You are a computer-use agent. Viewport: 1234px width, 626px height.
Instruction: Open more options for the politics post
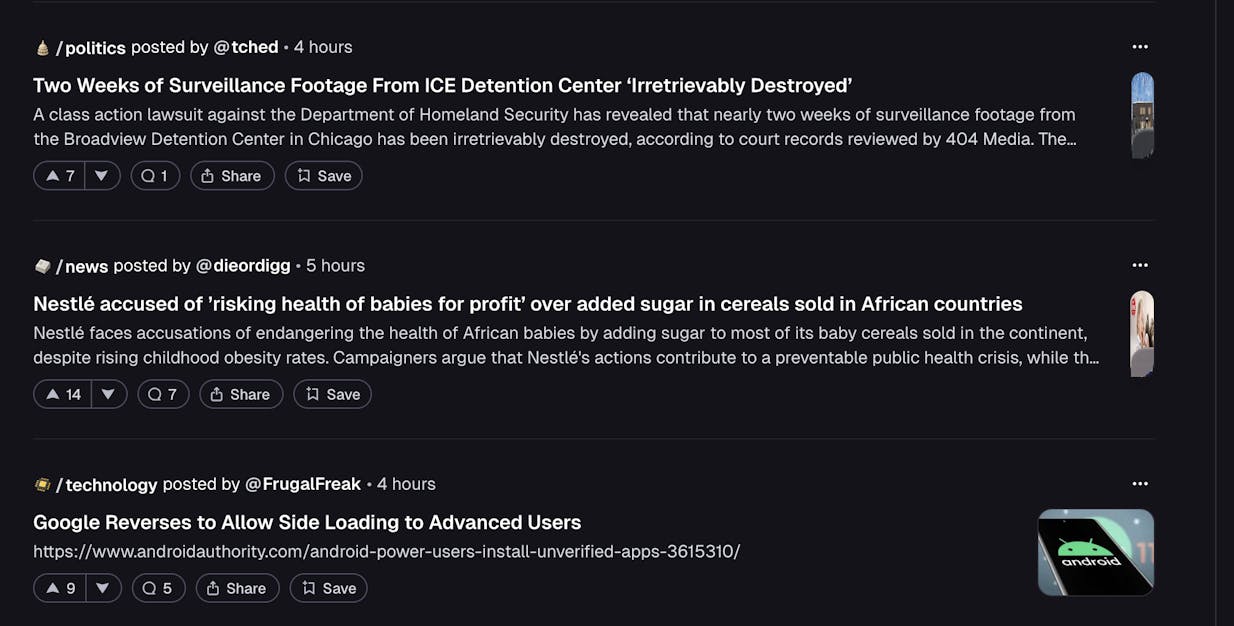pos(1140,47)
